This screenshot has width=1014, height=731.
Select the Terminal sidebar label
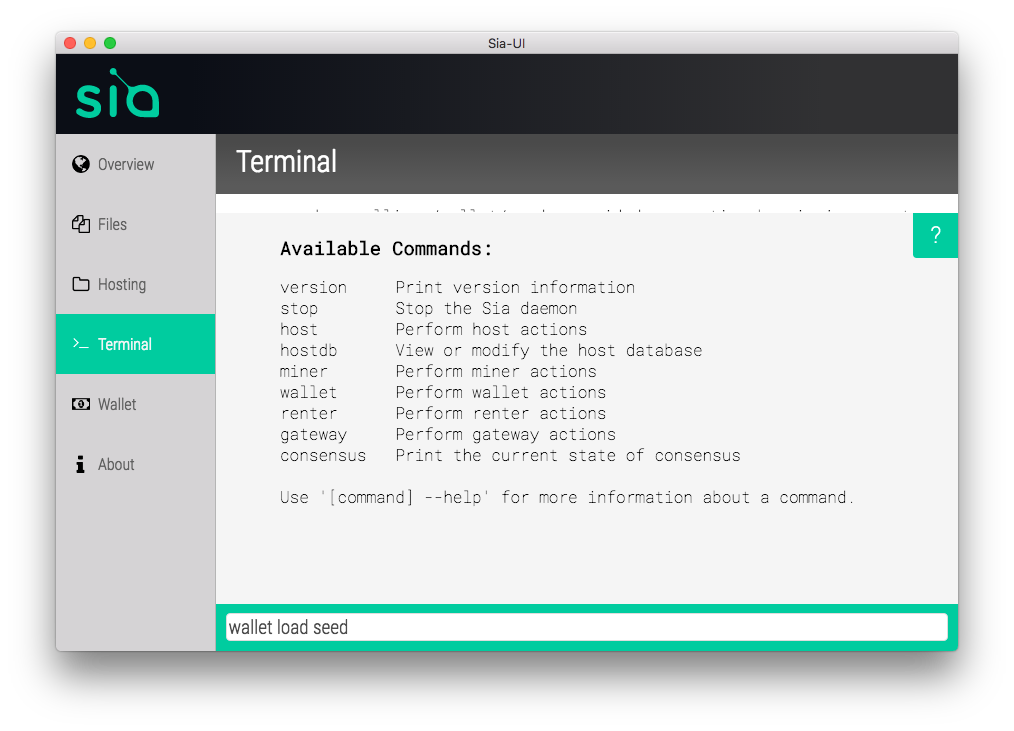125,344
